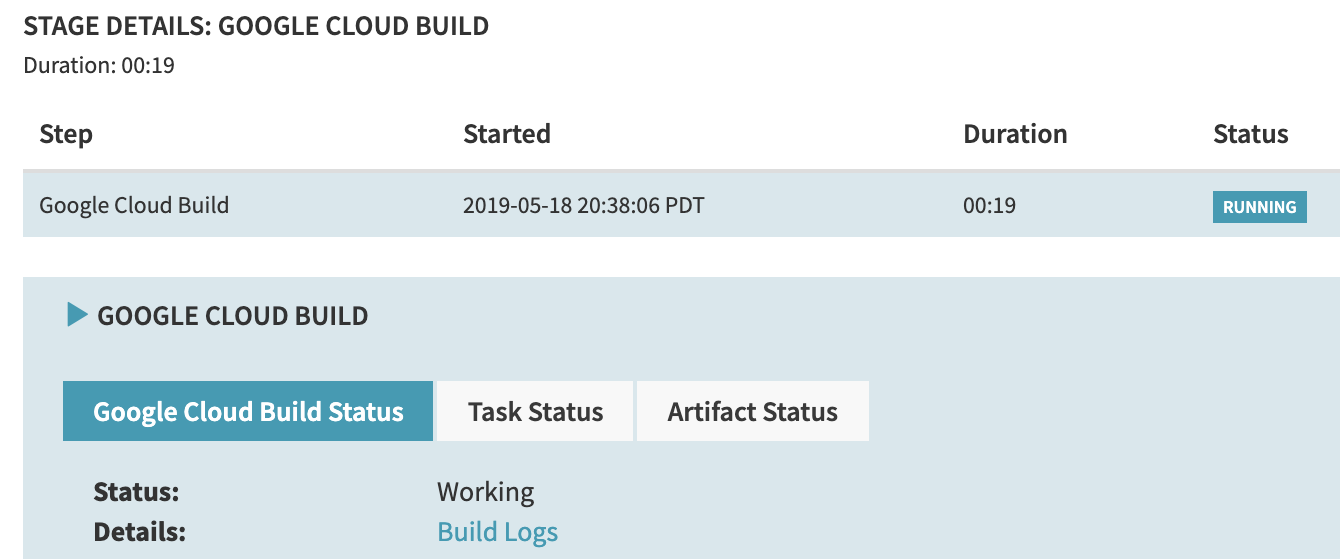
Task: Switch to the Artifact Status tab
Action: [752, 411]
